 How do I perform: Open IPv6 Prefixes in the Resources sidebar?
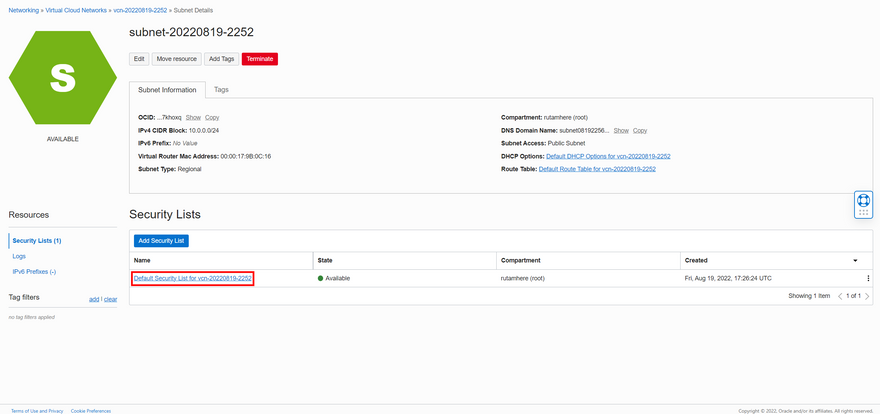[x=34, y=272]
